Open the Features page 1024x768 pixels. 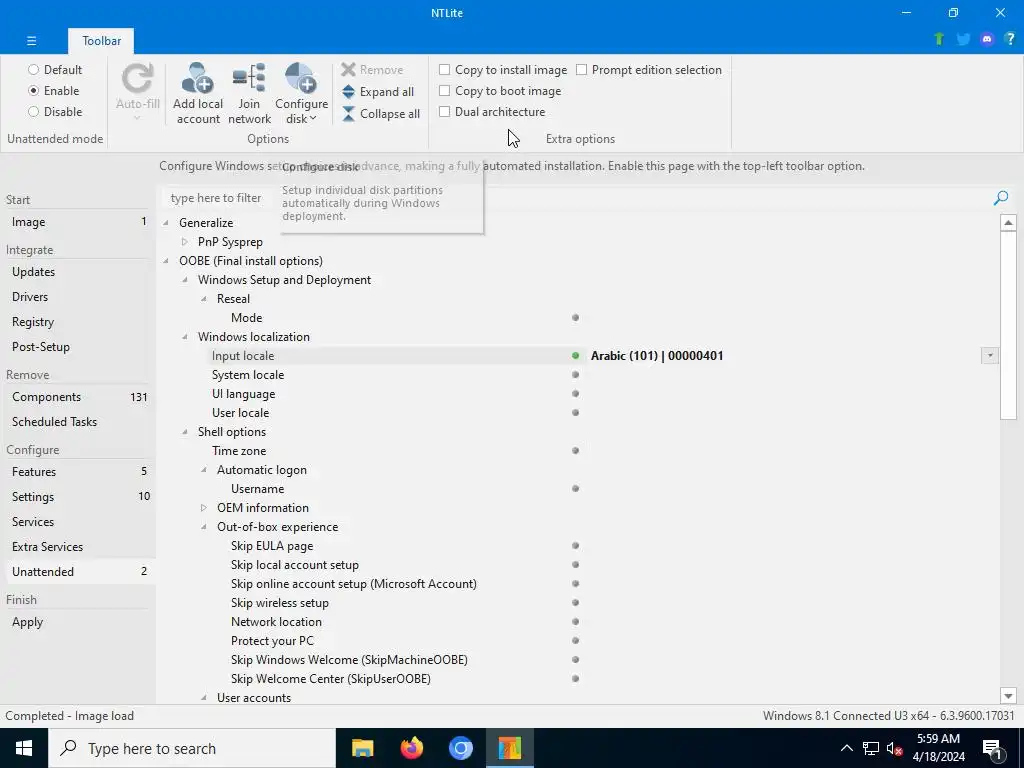(x=78, y=472)
